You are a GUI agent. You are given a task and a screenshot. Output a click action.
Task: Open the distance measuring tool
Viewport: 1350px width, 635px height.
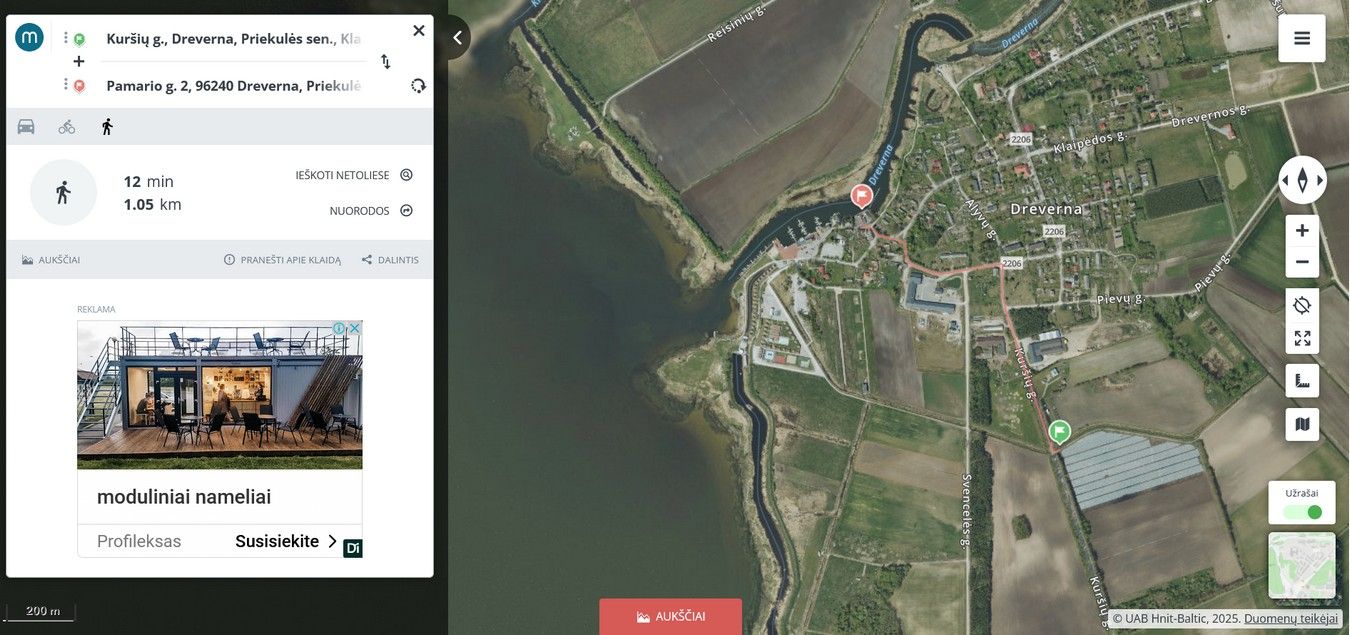(x=1302, y=381)
